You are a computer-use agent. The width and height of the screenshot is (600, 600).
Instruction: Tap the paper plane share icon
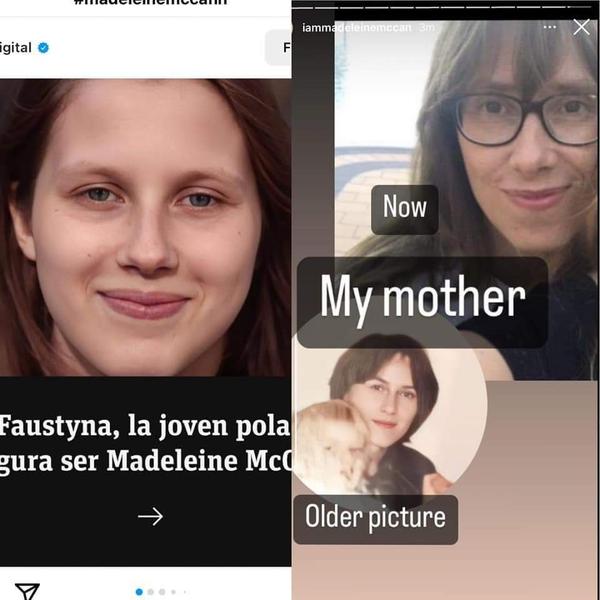pos(27,591)
